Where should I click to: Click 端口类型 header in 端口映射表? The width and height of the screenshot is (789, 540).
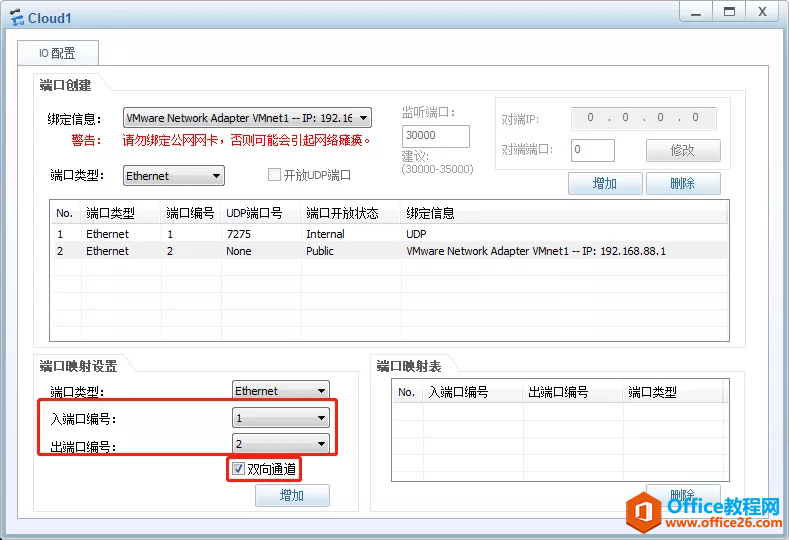pyautogui.click(x=673, y=392)
